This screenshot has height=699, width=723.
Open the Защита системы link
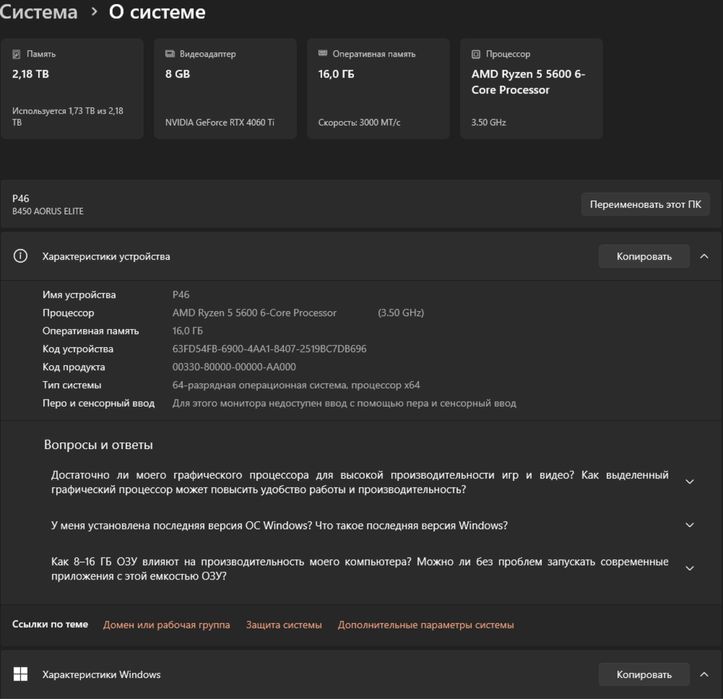pyautogui.click(x=284, y=625)
